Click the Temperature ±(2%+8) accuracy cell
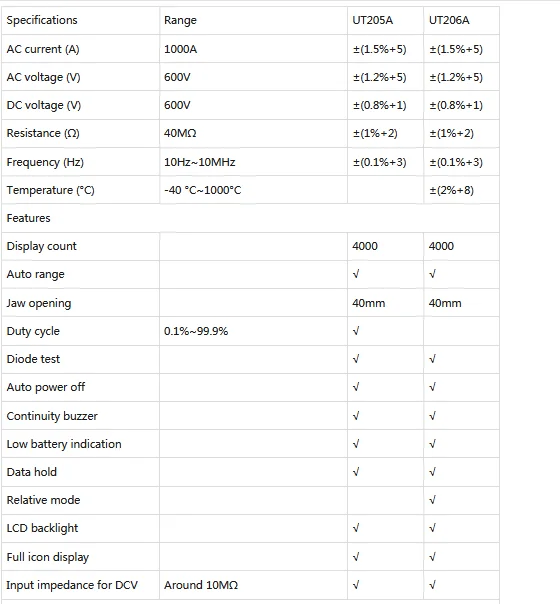The image size is (560, 604). [x=451, y=190]
